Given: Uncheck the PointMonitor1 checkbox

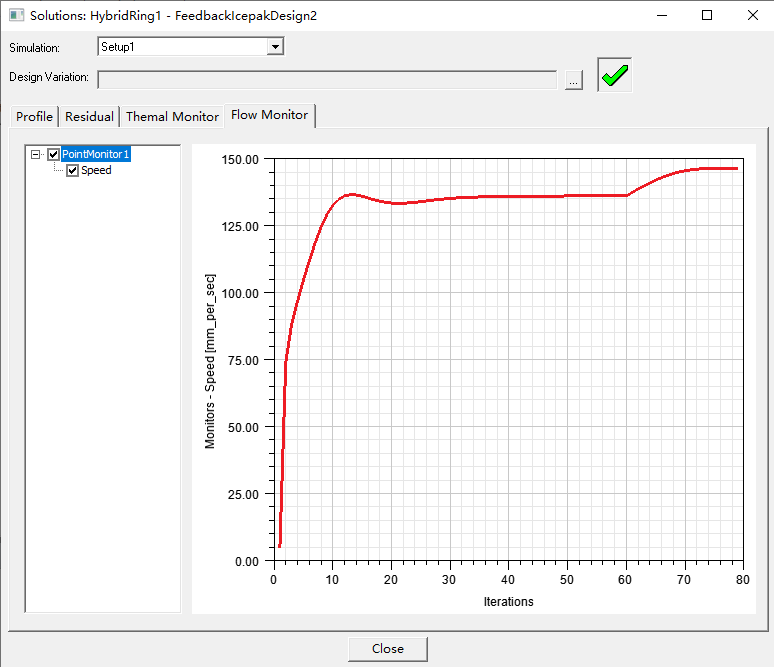Looking at the screenshot, I should [x=54, y=154].
